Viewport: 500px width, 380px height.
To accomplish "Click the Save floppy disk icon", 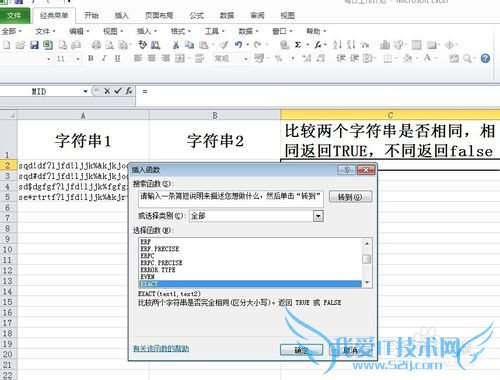I will [34, 45].
